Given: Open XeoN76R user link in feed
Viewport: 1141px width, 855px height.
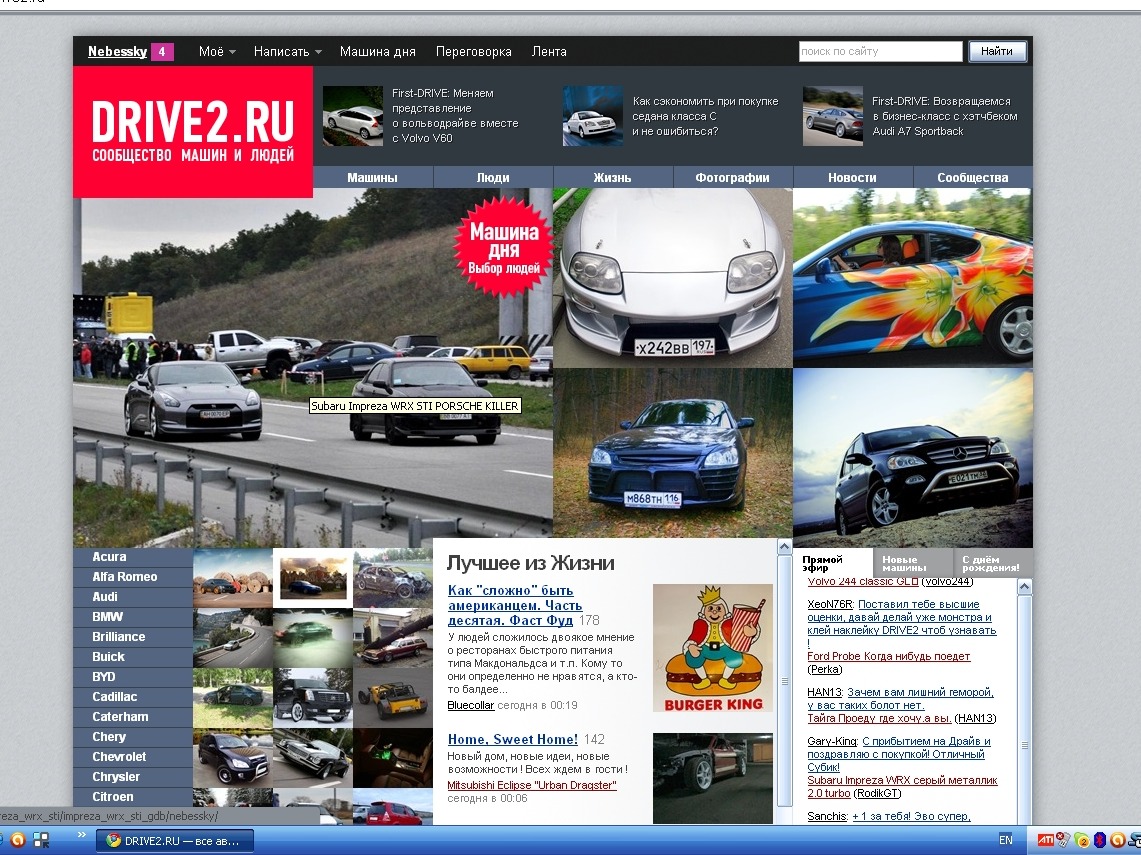Looking at the screenshot, I should (830, 605).
